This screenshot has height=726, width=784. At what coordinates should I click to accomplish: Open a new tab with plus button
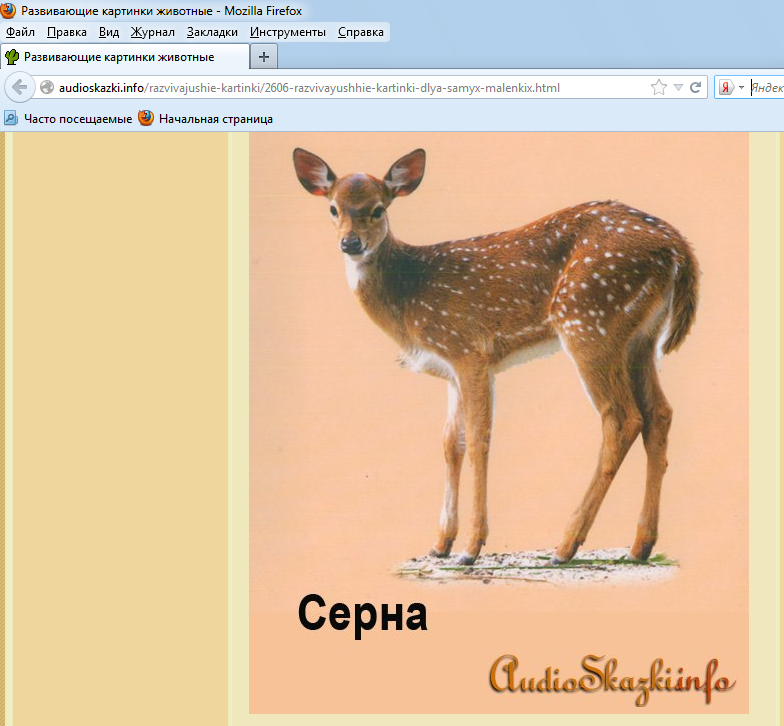[x=264, y=57]
